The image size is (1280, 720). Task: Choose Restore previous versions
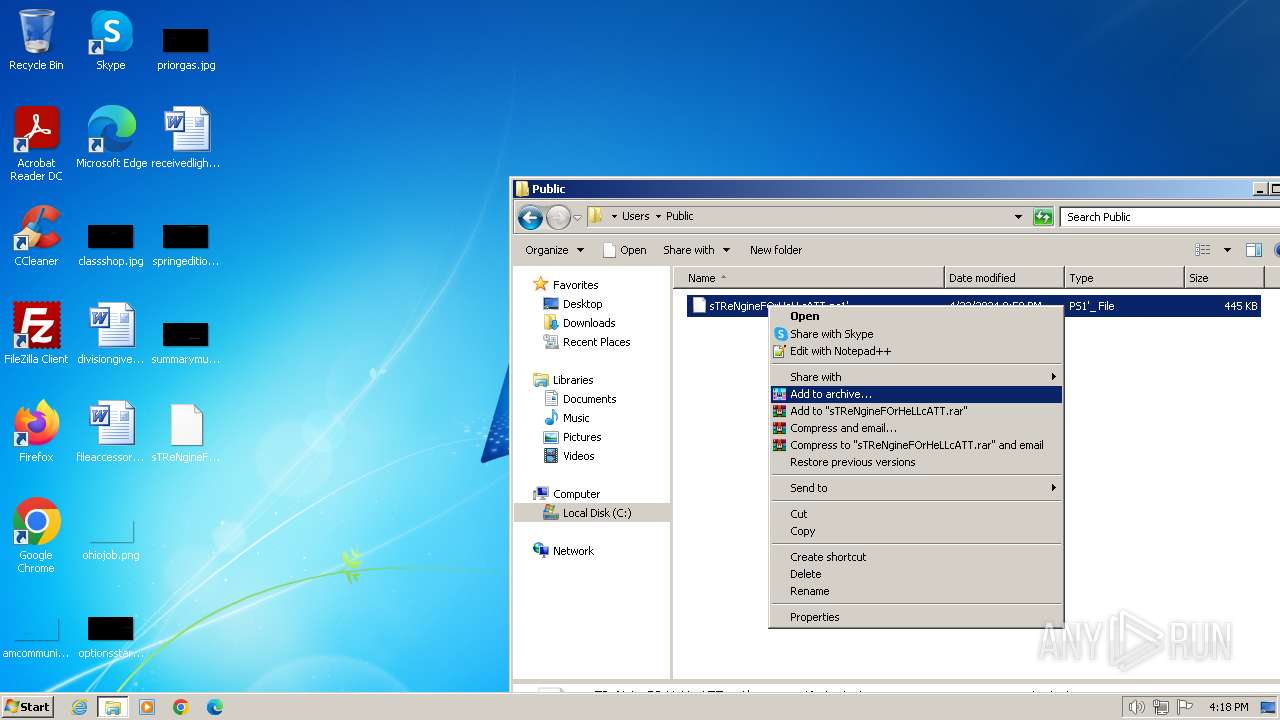(x=915, y=462)
